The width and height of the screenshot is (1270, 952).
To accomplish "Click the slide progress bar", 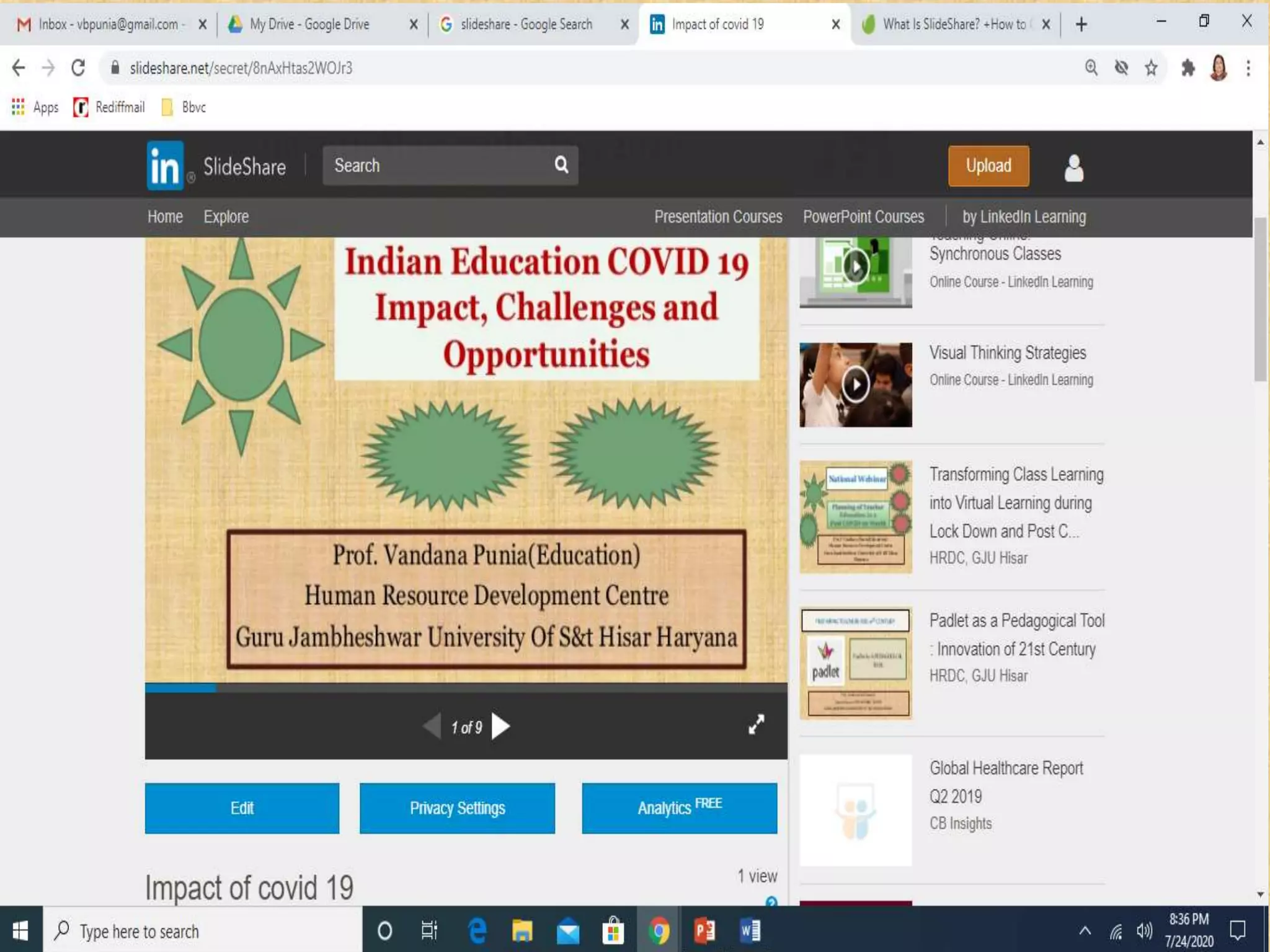I will coord(465,687).
